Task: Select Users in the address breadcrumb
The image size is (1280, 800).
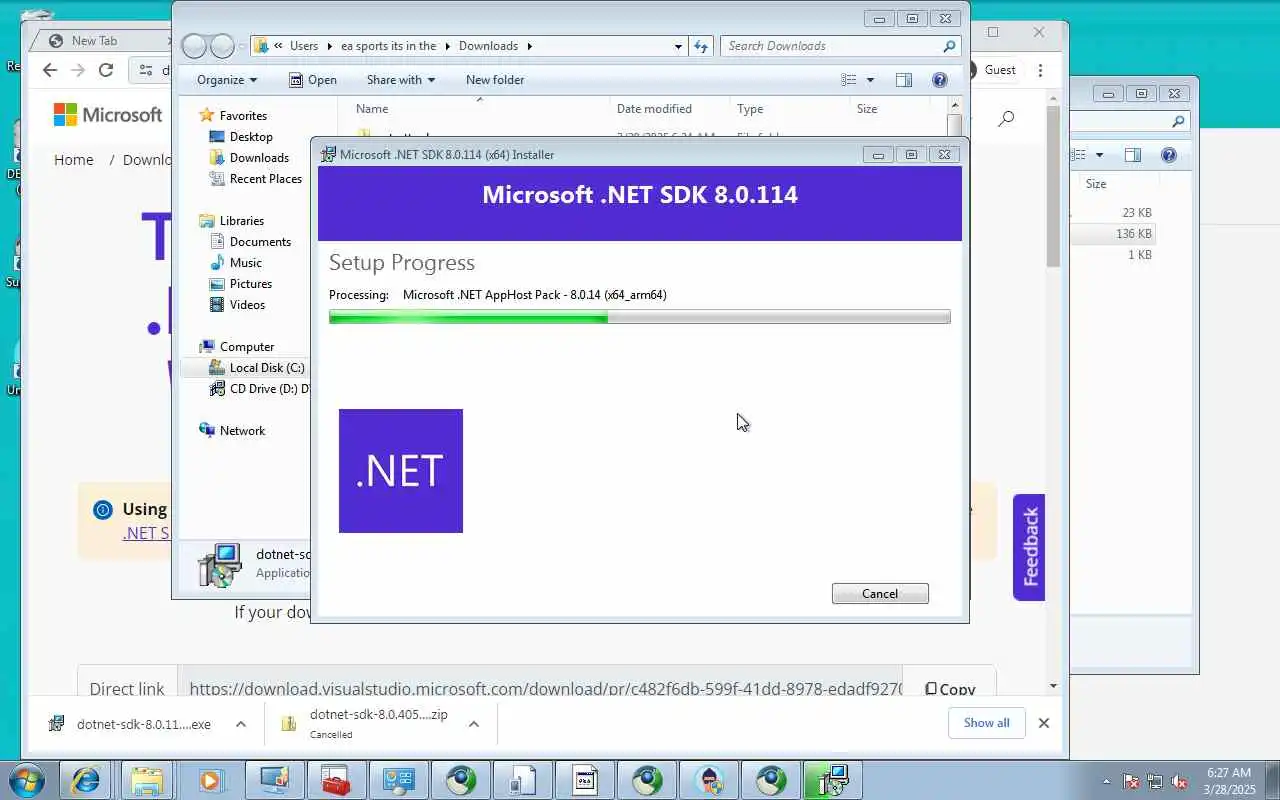Action: [x=304, y=46]
